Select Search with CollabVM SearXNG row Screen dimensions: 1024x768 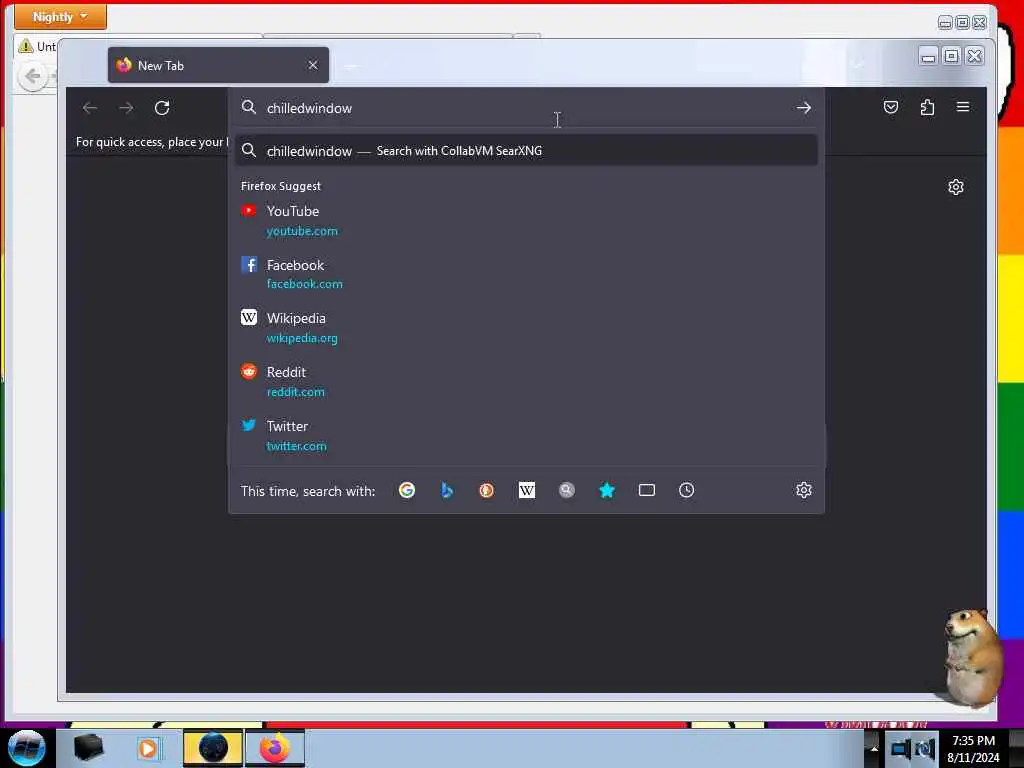[526, 151]
